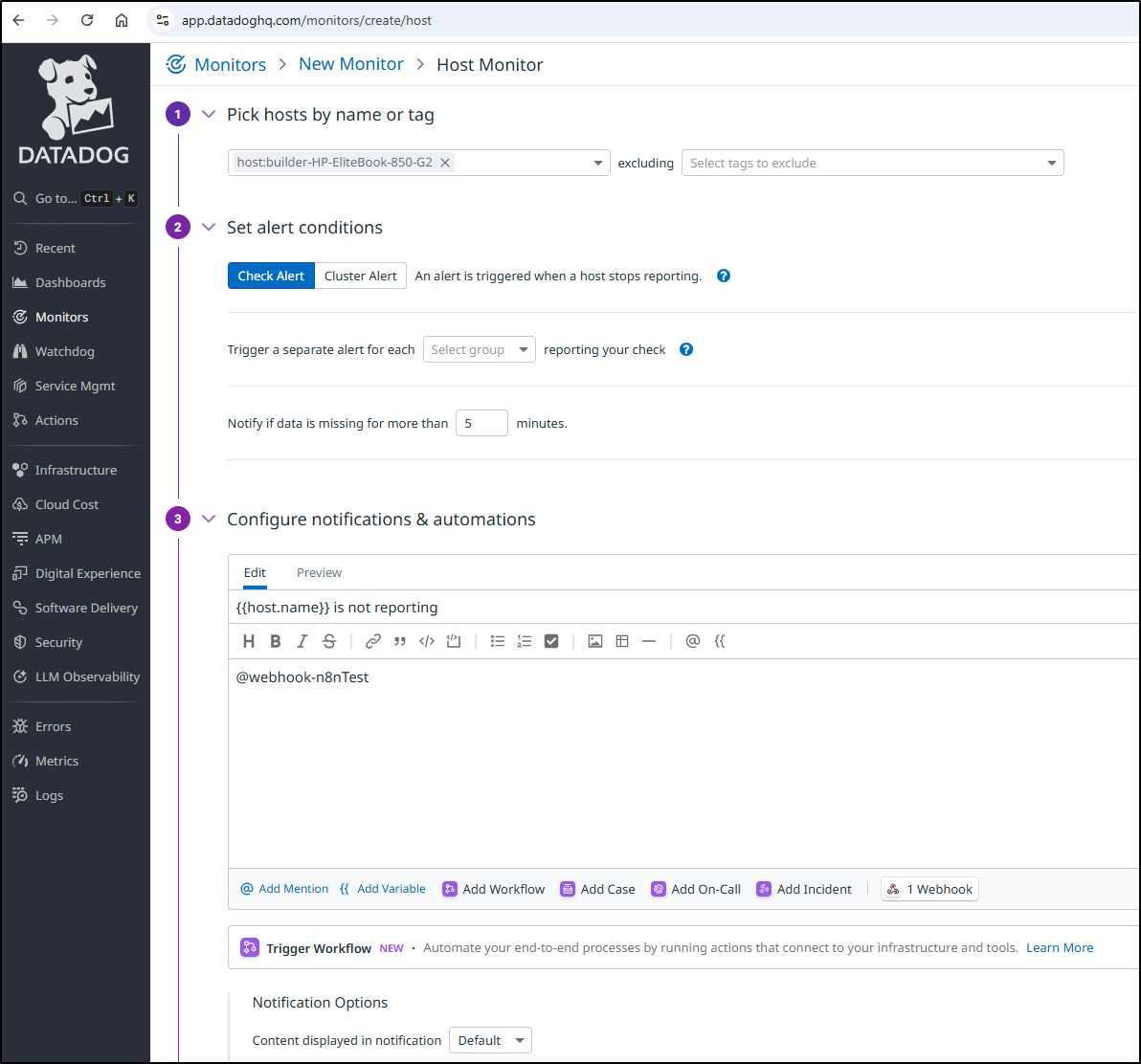Switch to the Preview tab
This screenshot has height=1064, width=1141.
tap(319, 572)
